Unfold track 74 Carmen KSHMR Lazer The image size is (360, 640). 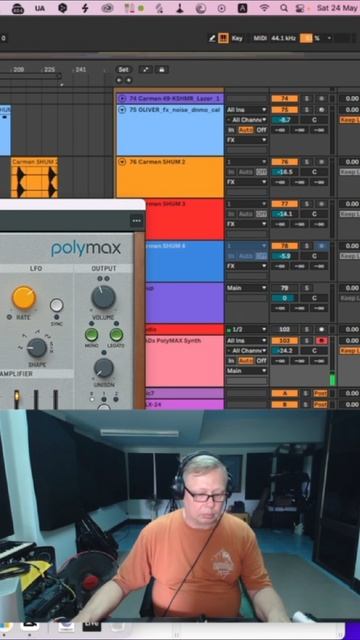(122, 98)
